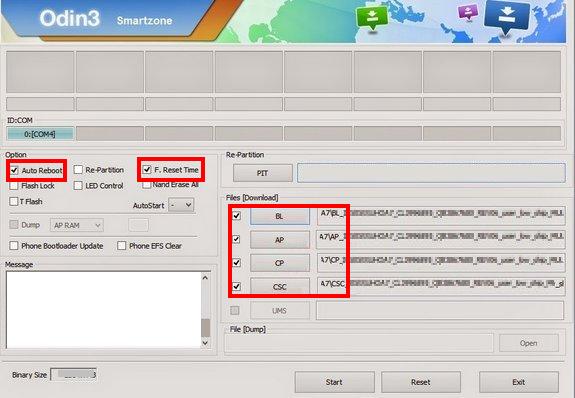This screenshot has width=575, height=398.
Task: Click the Reset button
Action: pos(421,382)
